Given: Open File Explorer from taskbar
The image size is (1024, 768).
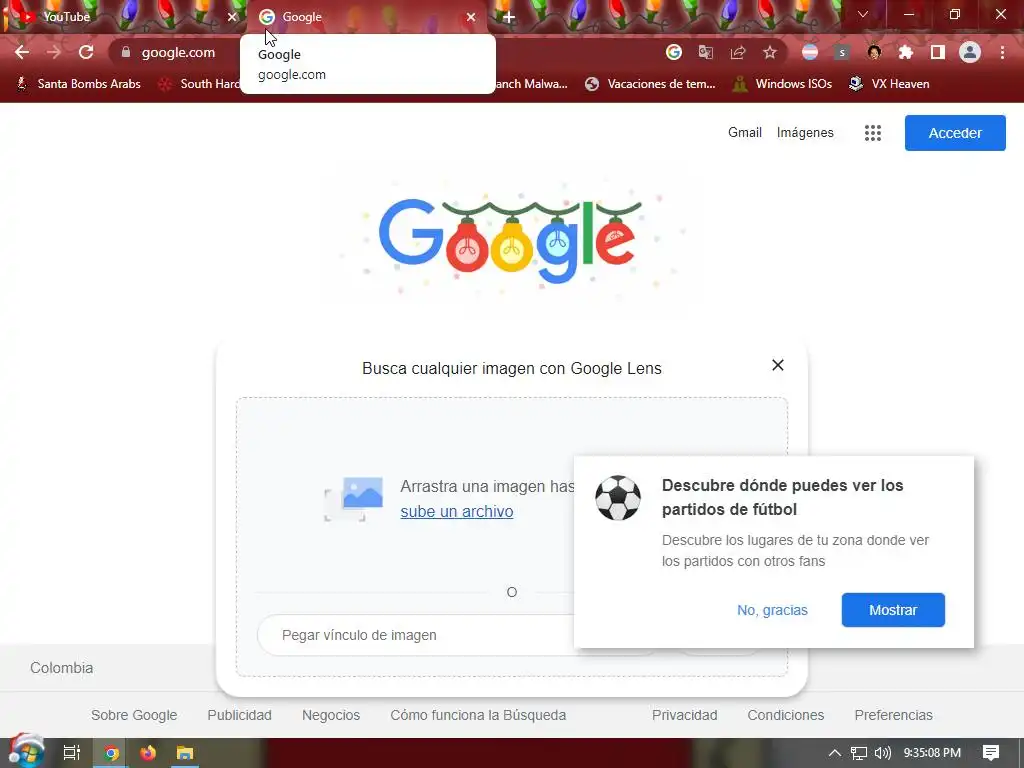Looking at the screenshot, I should coord(185,753).
